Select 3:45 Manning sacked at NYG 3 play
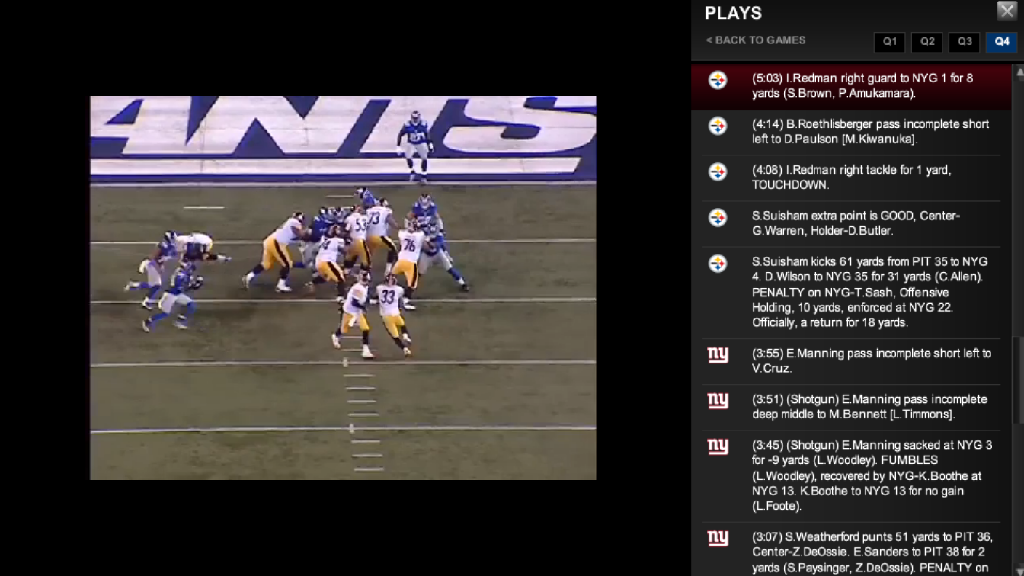 [x=852, y=475]
